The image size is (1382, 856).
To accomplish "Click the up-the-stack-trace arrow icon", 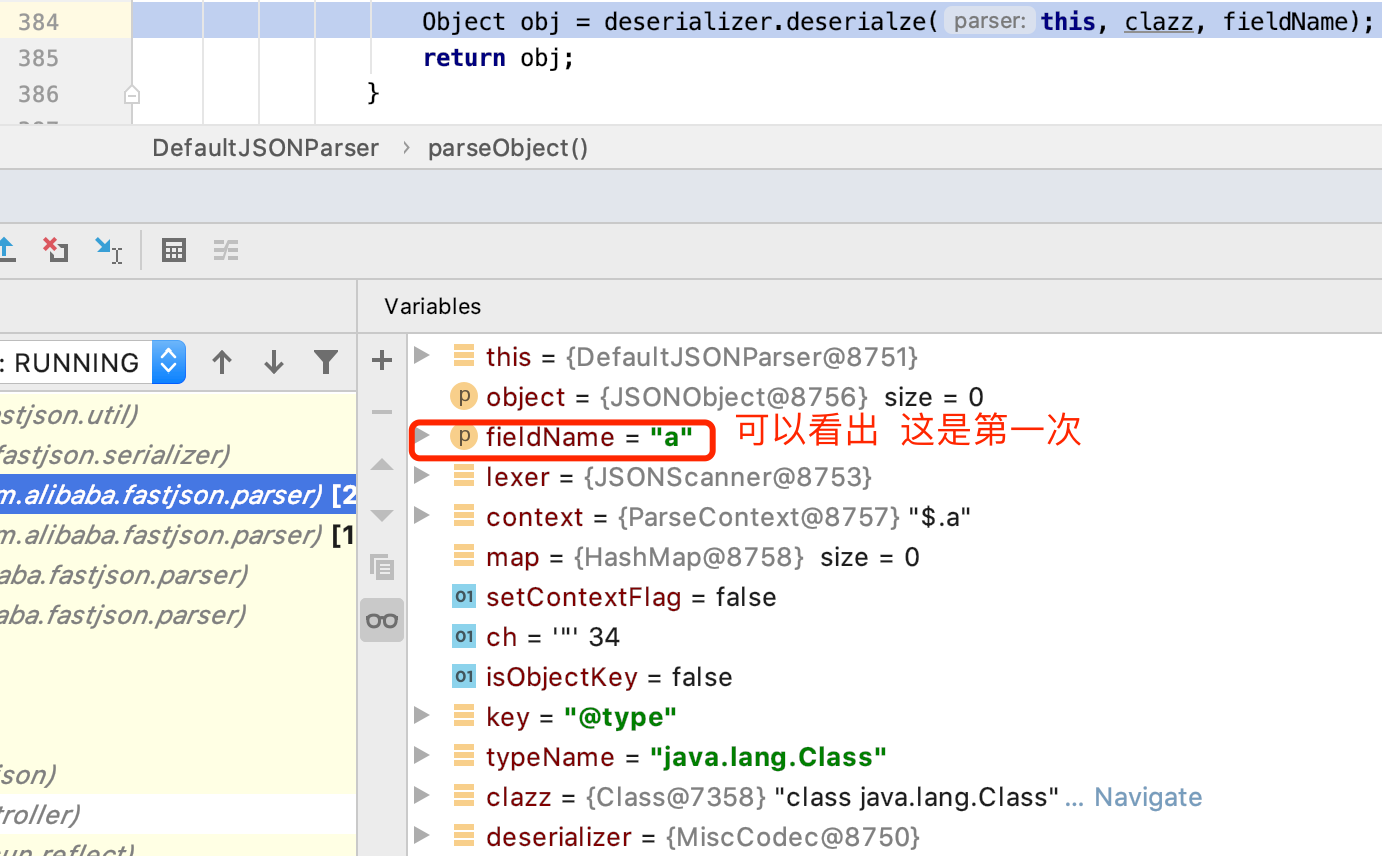I will (222, 362).
